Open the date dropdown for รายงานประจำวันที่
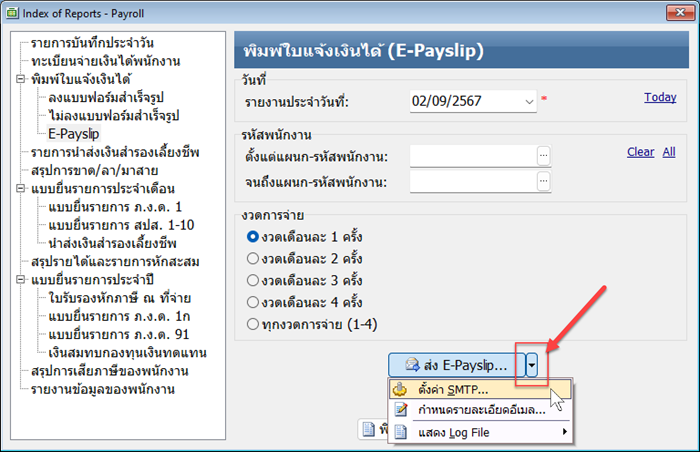This screenshot has height=452, width=700. coord(528,101)
